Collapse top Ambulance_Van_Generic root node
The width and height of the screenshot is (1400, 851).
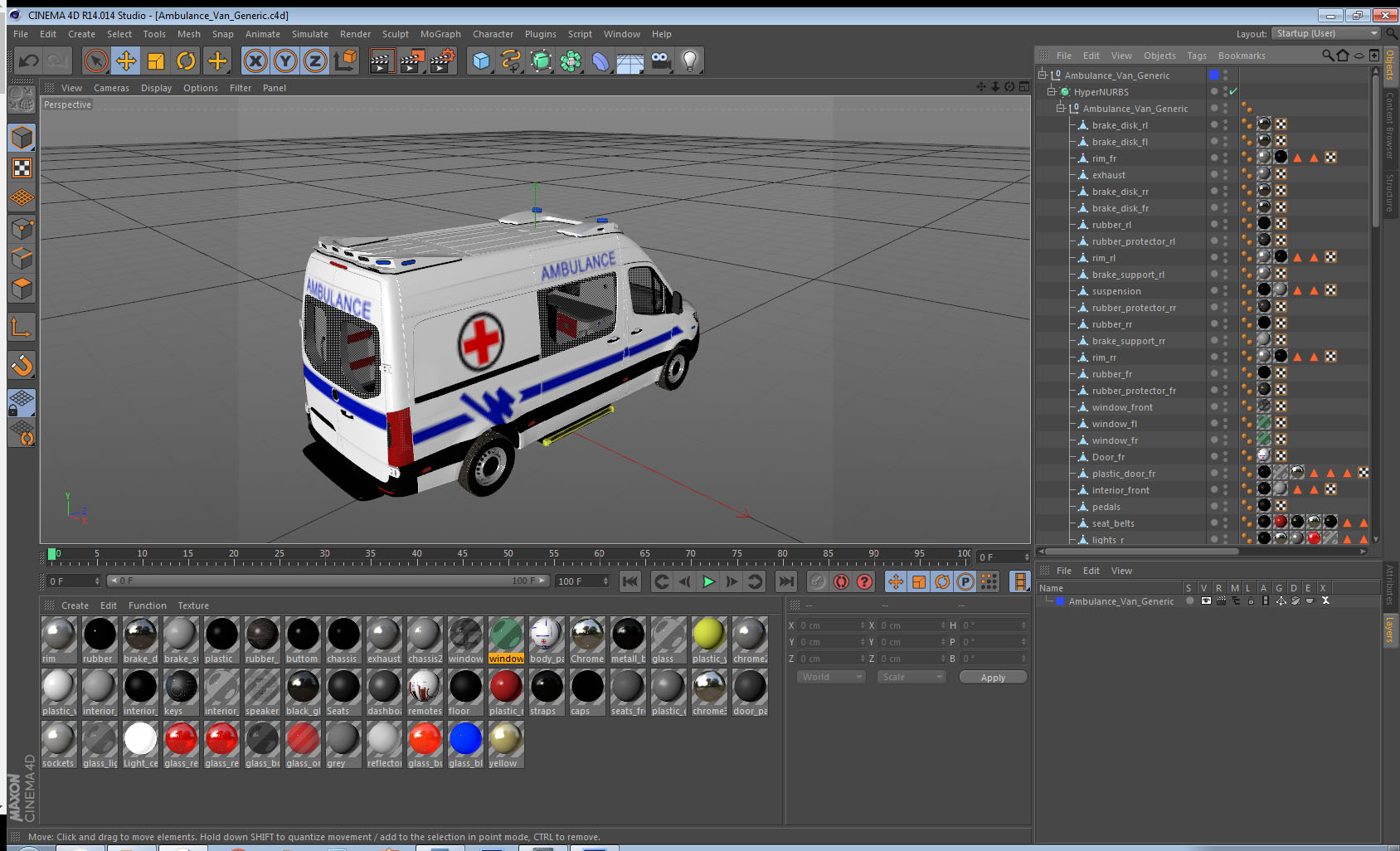point(1043,75)
